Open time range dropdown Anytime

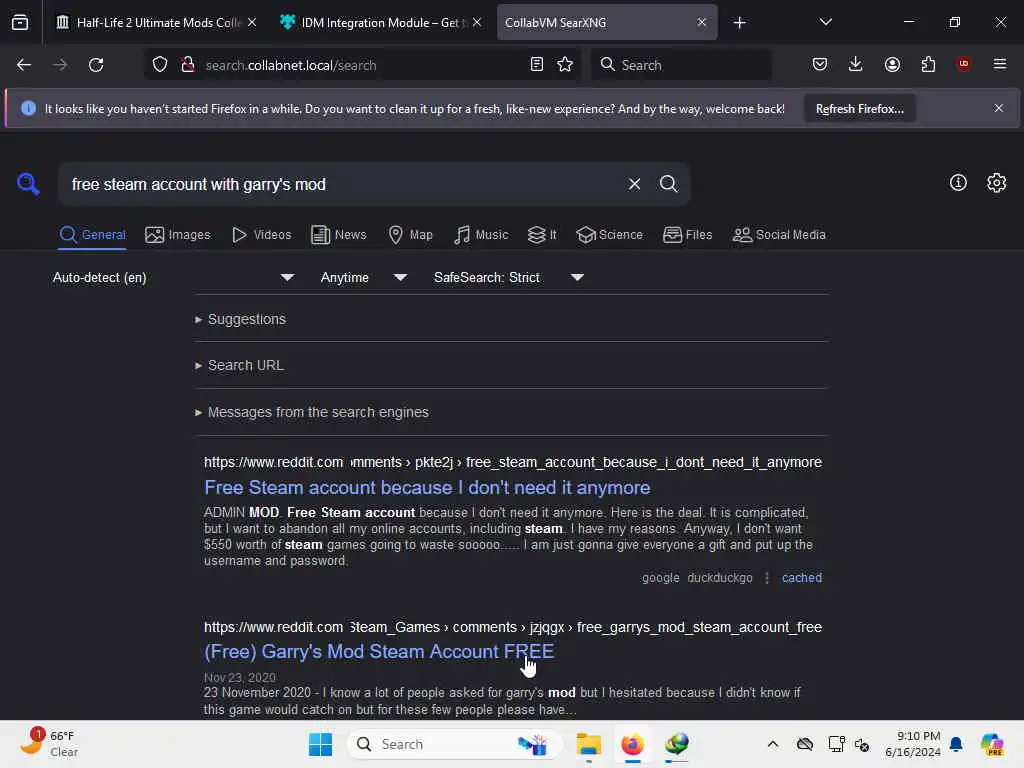364,278
